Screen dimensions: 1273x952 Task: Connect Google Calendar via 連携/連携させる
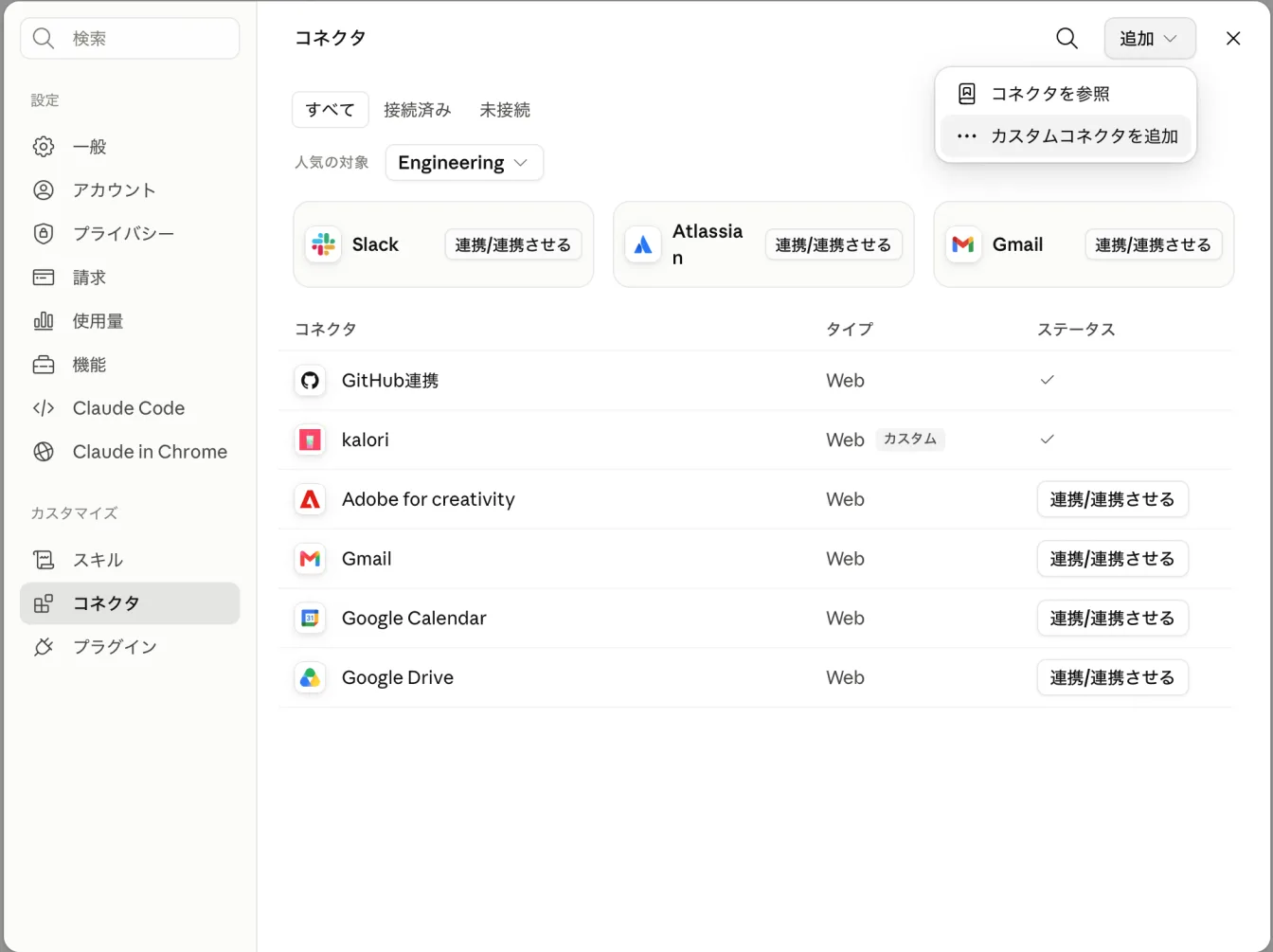click(1113, 619)
